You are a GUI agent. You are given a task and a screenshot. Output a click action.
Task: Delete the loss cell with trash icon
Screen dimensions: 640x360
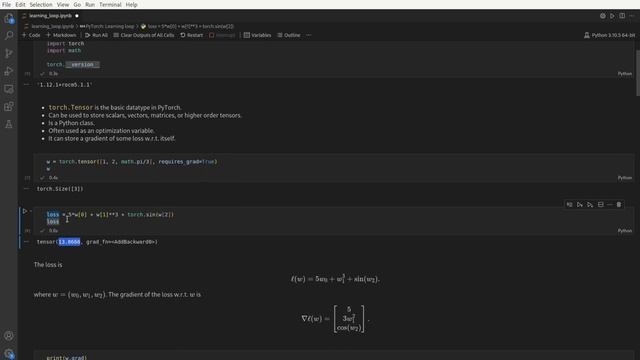point(619,204)
